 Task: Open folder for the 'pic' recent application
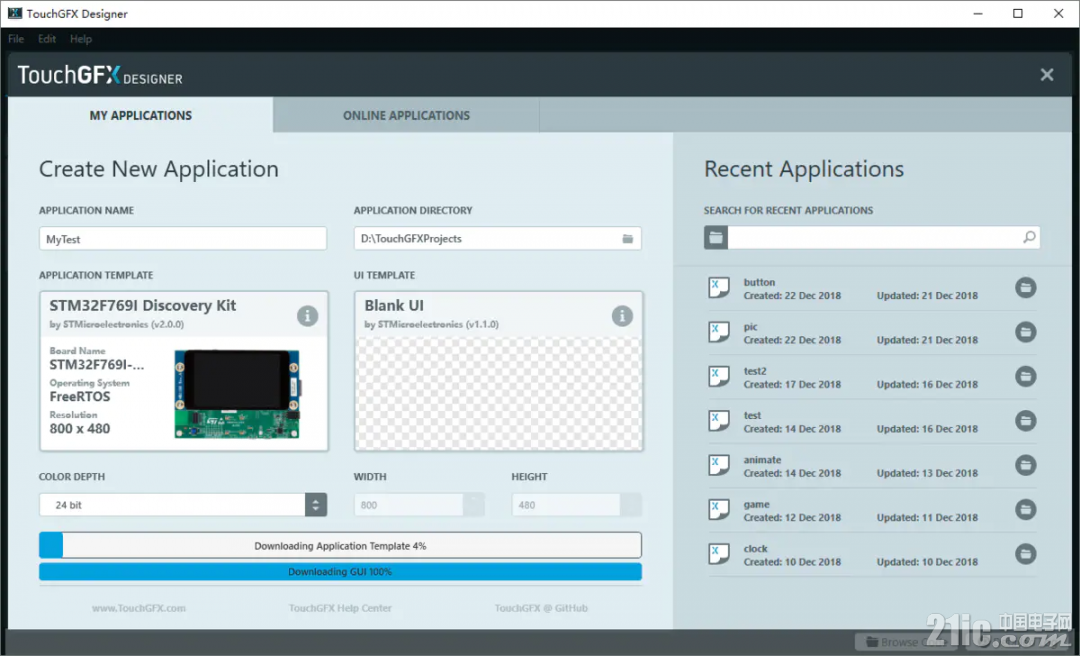click(1026, 332)
